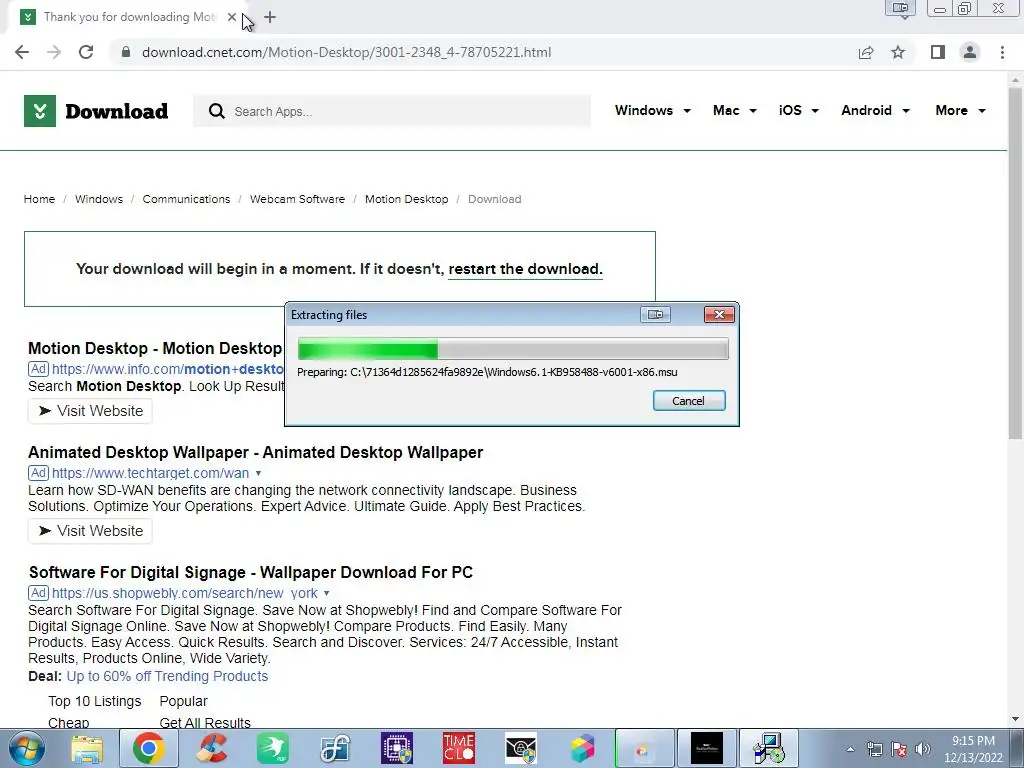Visit Website button under Animated Wallpaper ad
The image size is (1024, 768).
(90, 531)
